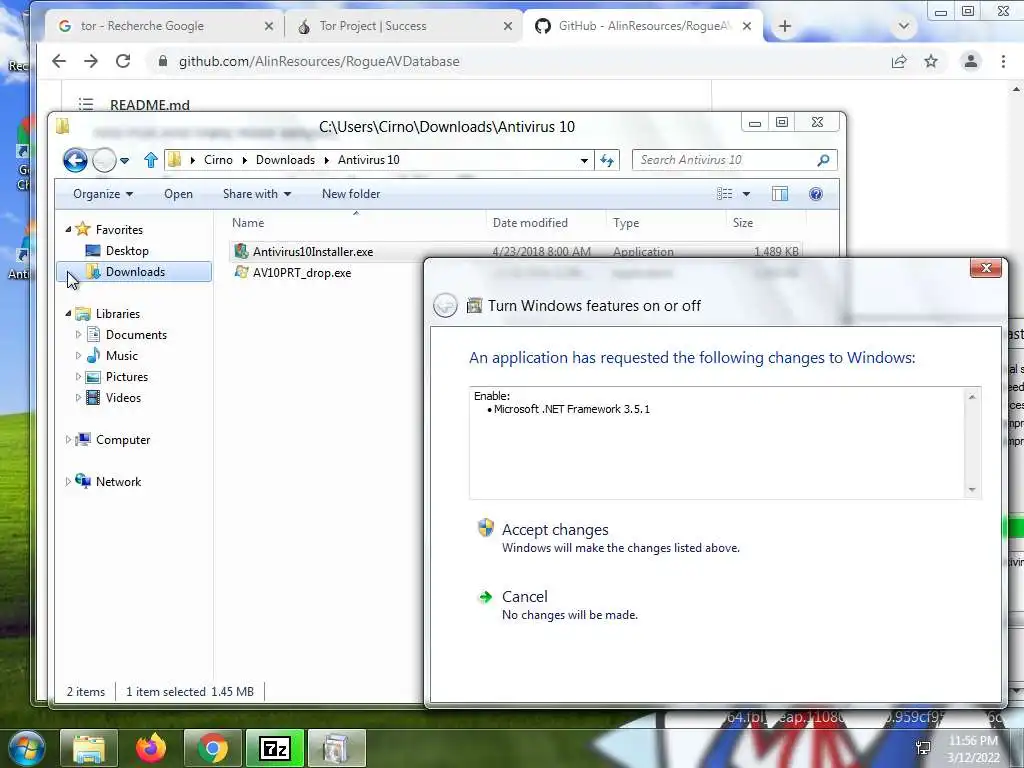The height and width of the screenshot is (768, 1024).
Task: Close the Tor Project Success tab
Action: (x=508, y=26)
